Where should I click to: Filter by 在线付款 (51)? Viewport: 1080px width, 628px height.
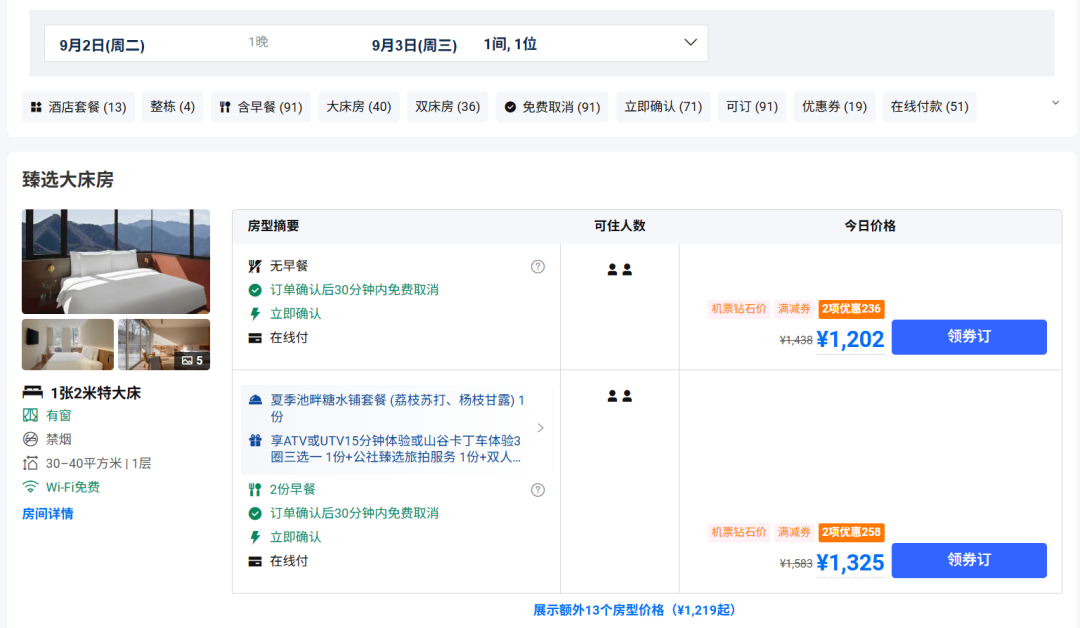[x=929, y=107]
